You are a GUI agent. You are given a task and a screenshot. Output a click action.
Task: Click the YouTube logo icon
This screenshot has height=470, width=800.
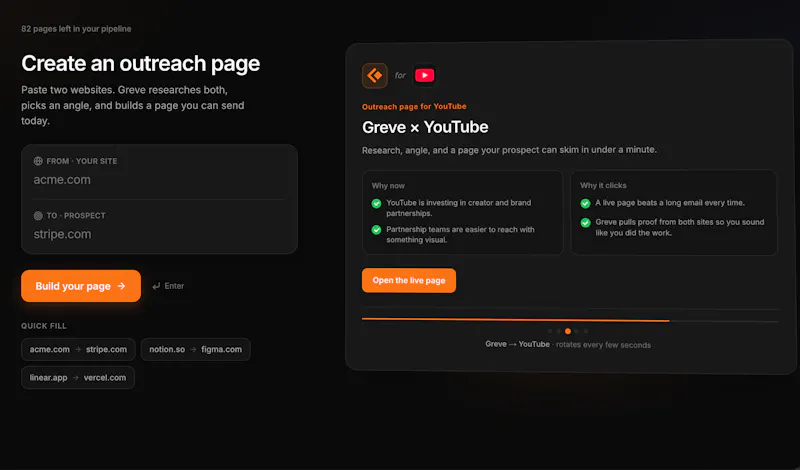pos(424,76)
